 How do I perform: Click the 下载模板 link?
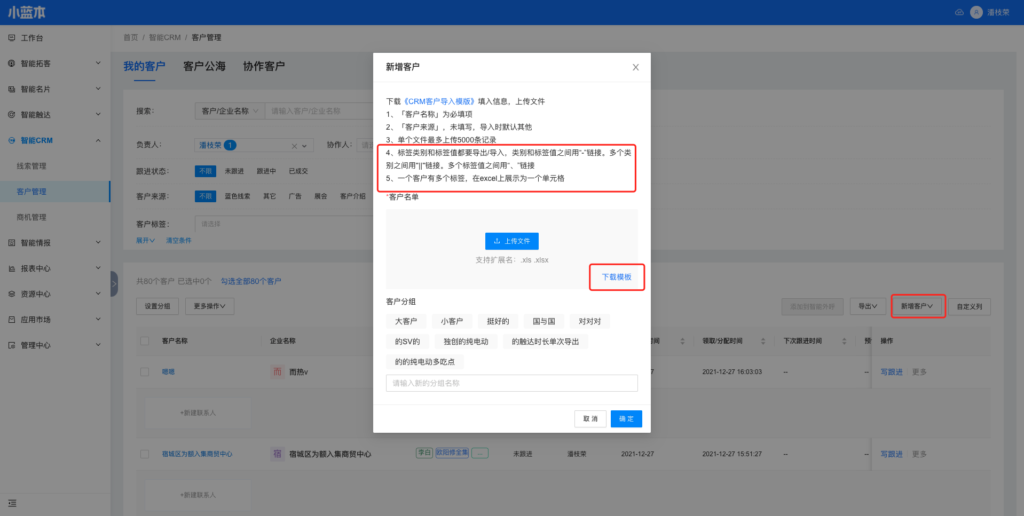616,277
